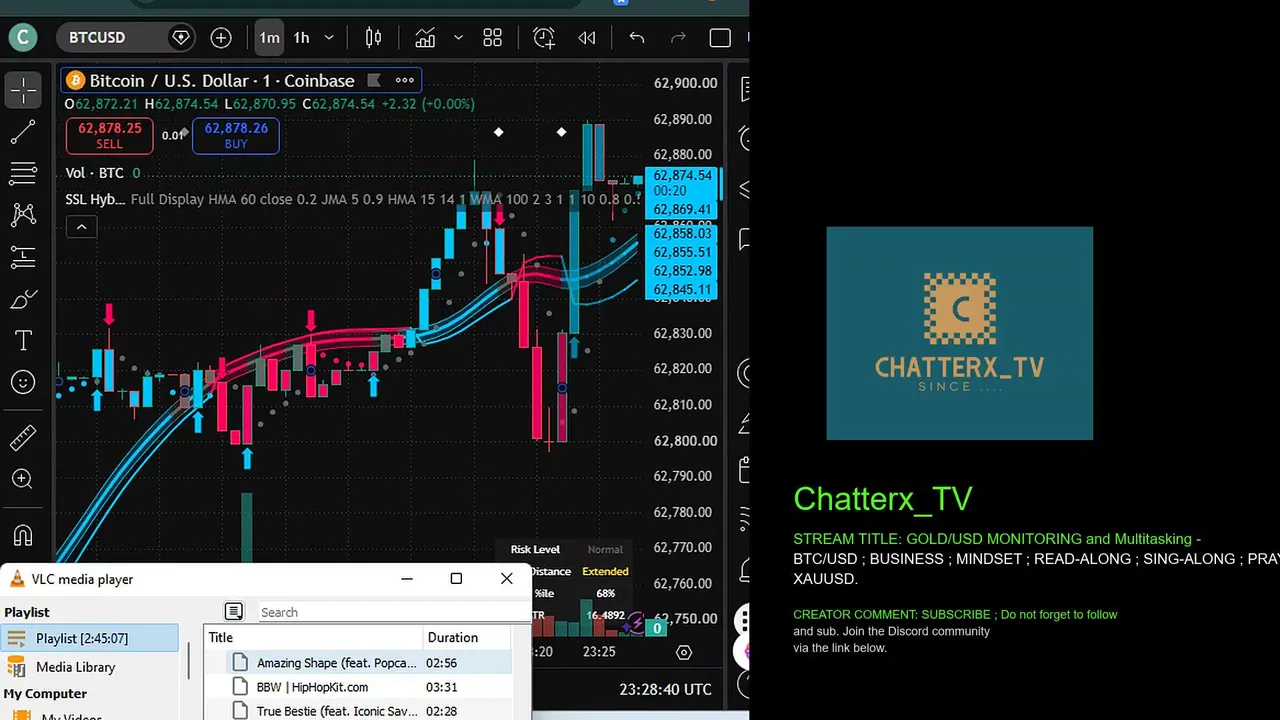Expand the timeframe interval dropdown

pyautogui.click(x=331, y=38)
